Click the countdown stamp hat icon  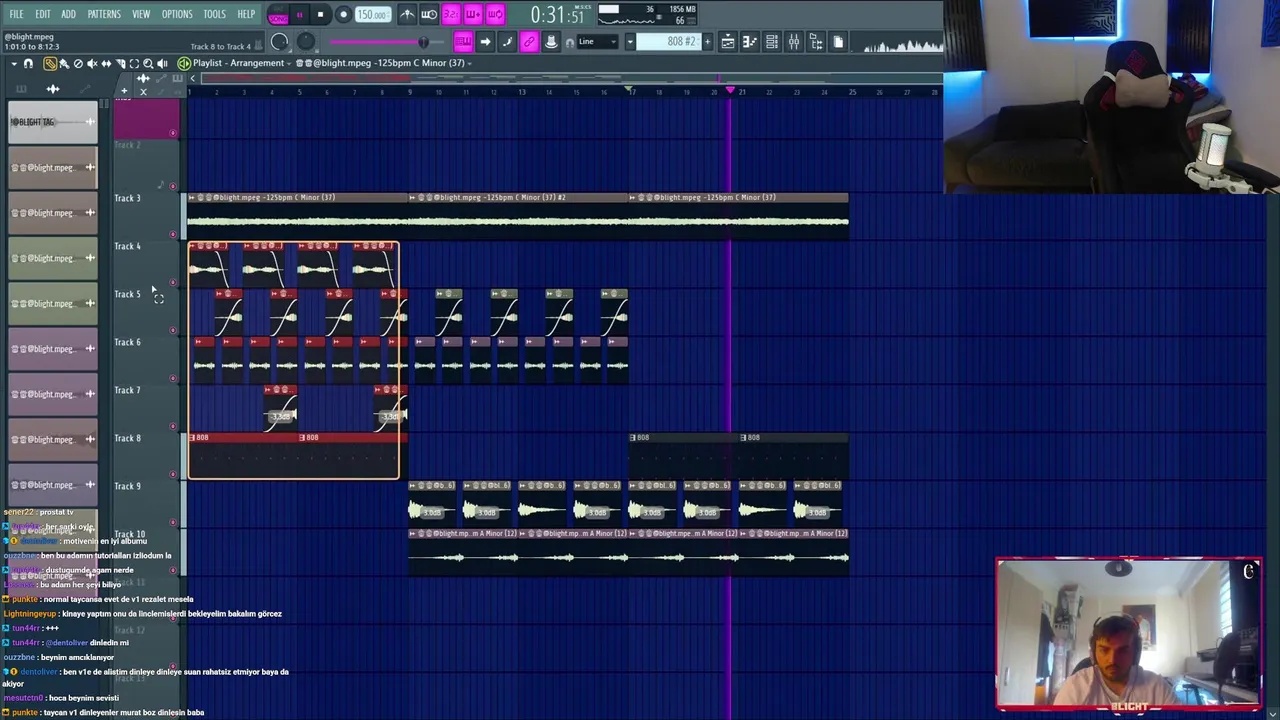click(551, 42)
